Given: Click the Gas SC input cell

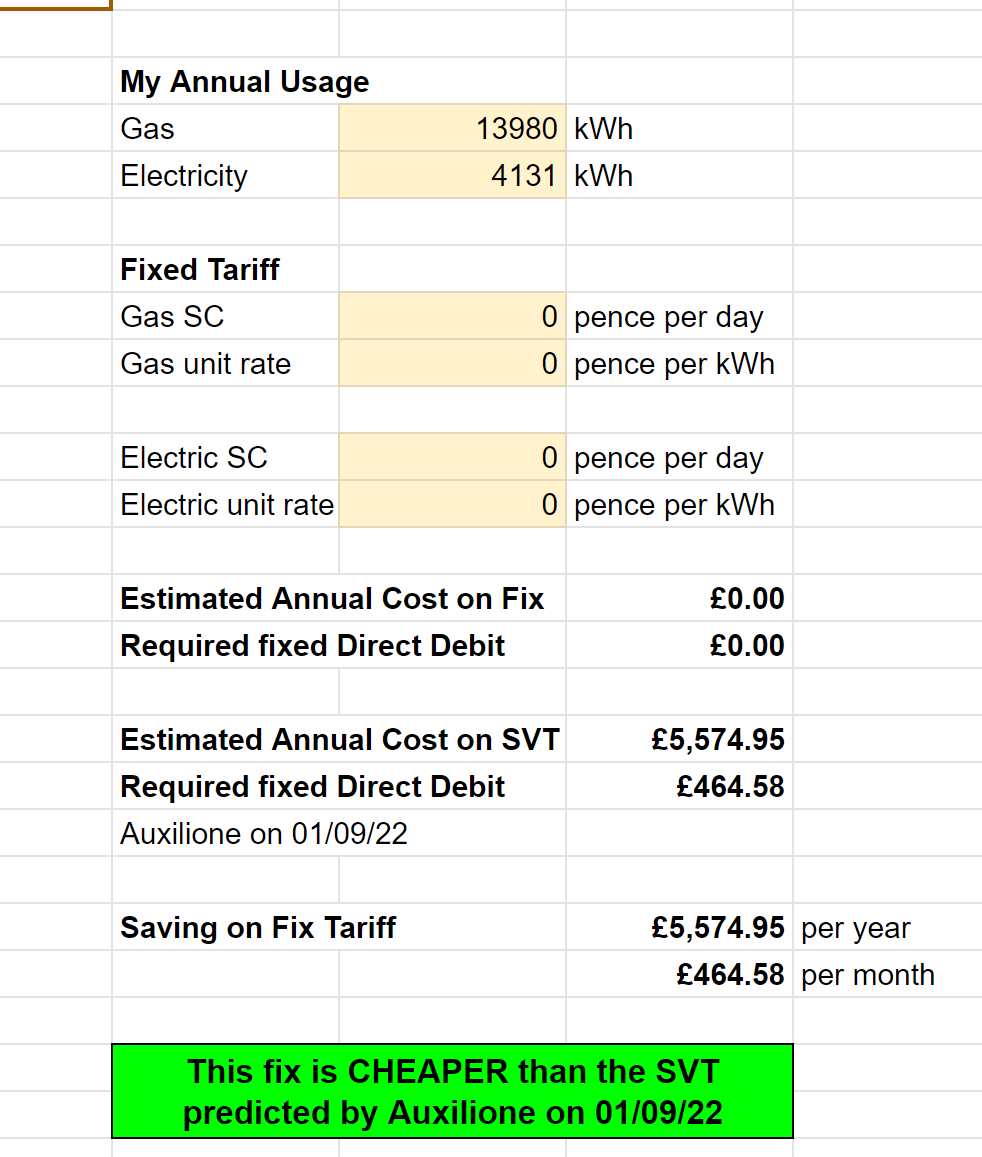Looking at the screenshot, I should point(452,317).
